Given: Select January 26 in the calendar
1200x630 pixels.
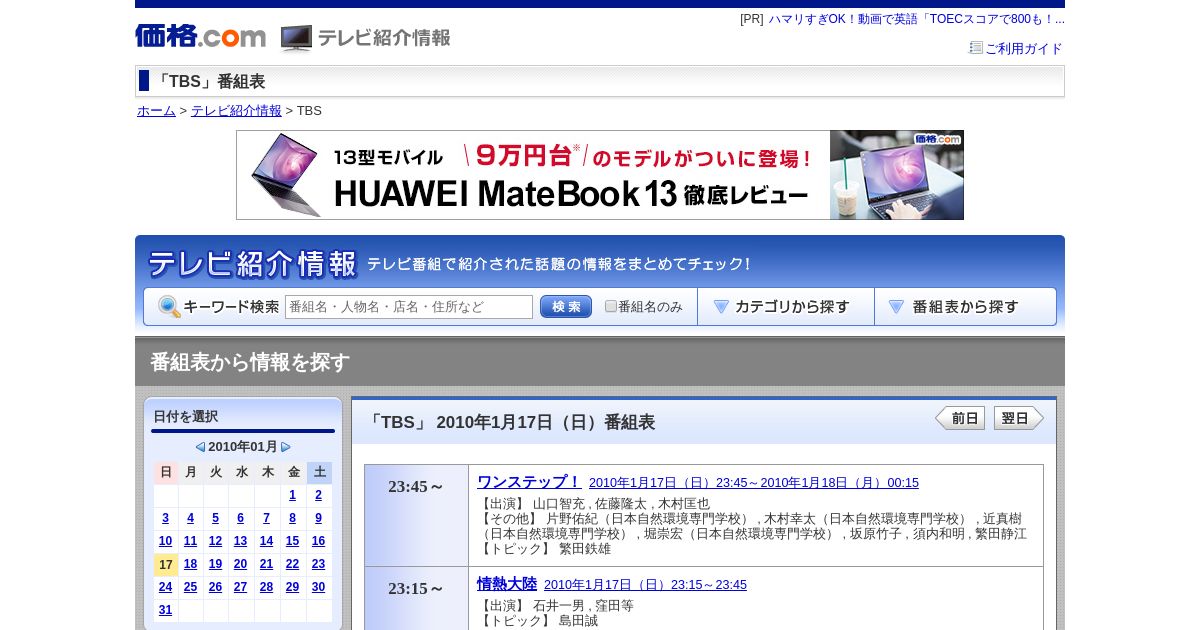Looking at the screenshot, I should [216, 587].
